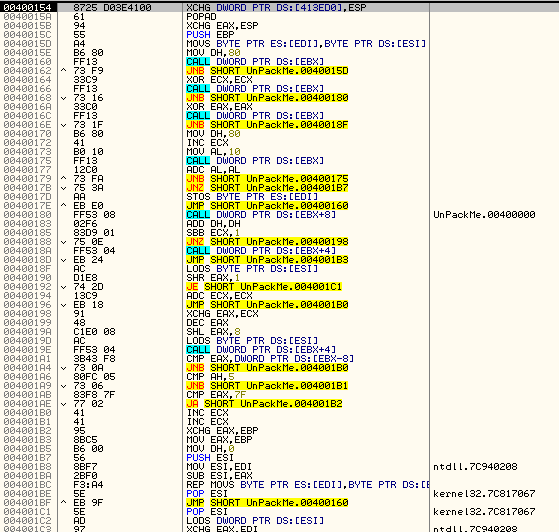The height and width of the screenshot is (532, 559).
Task: Select the CMP EAX,7F instruction
Action: (216, 395)
